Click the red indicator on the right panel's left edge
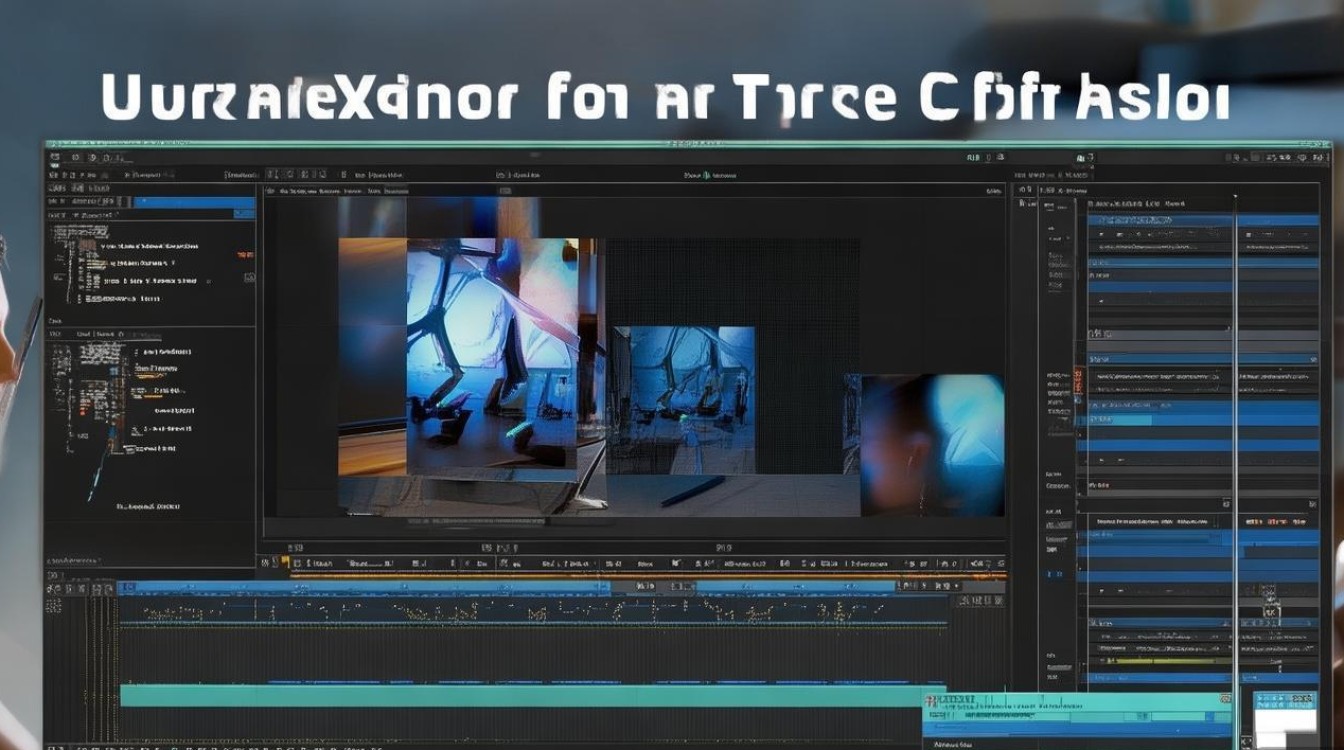The height and width of the screenshot is (750, 1344). click(x=1078, y=381)
